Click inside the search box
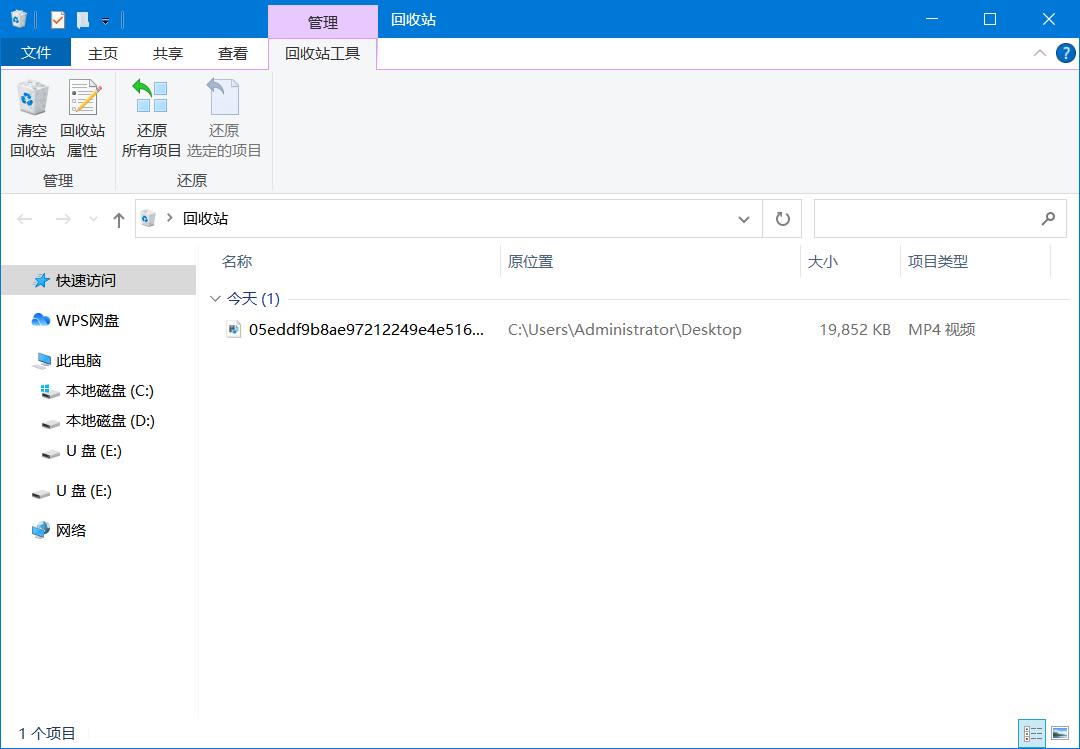This screenshot has height=749, width=1080. tap(930, 218)
